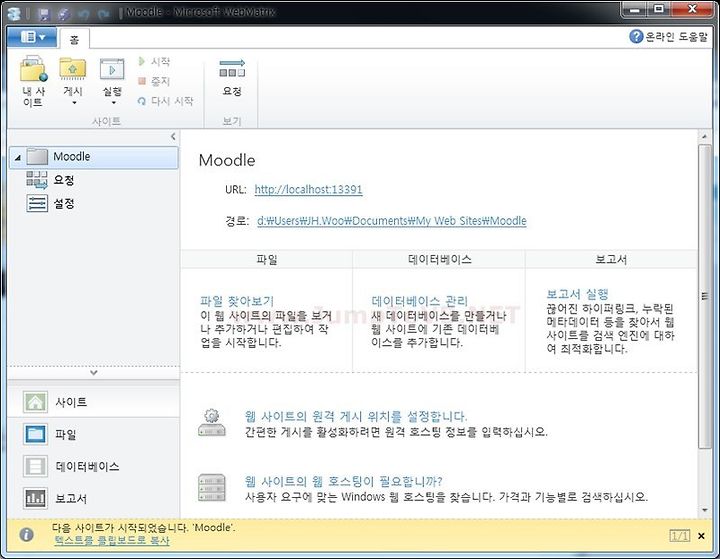
Task: Click the save icon in quick access toolbar
Action: pyautogui.click(x=44, y=14)
